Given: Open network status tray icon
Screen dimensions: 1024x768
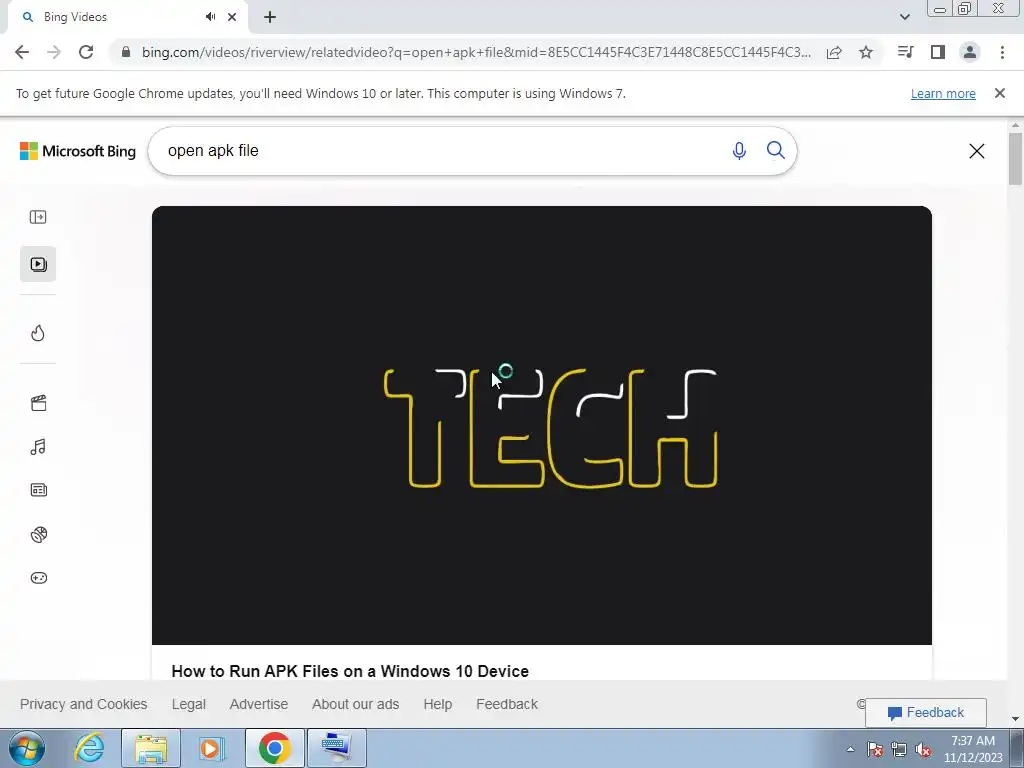Looking at the screenshot, I should 899,749.
